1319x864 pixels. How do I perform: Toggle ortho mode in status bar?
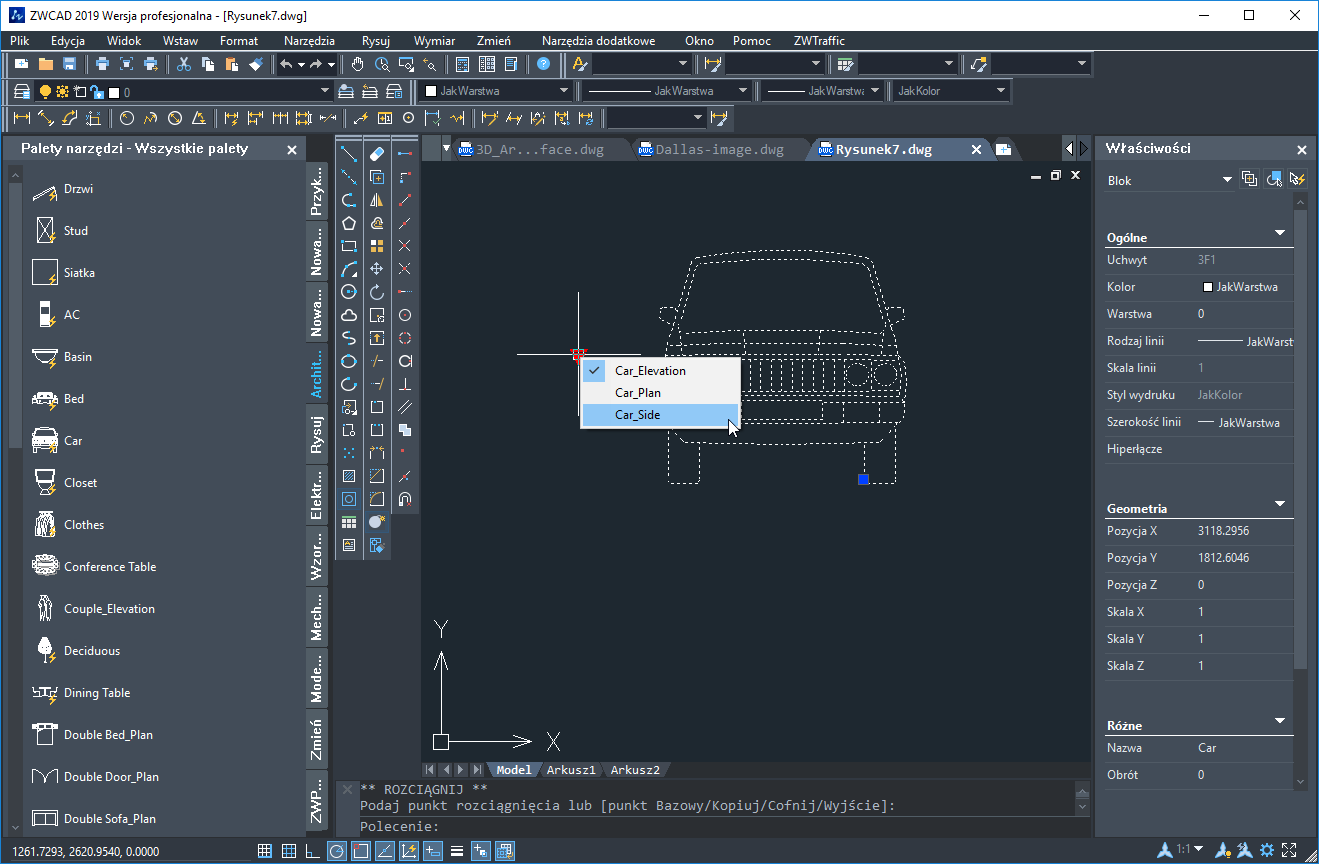click(x=312, y=851)
